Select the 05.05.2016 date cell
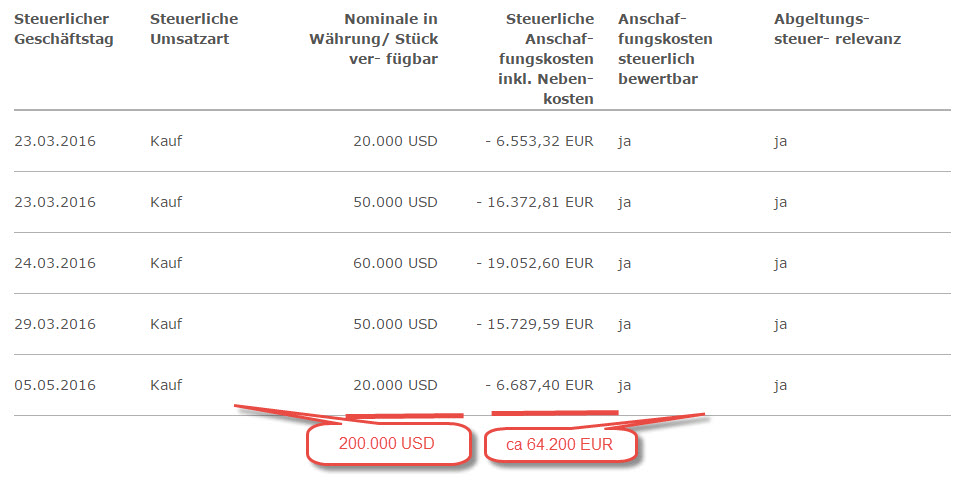The image size is (970, 480). click(x=55, y=385)
